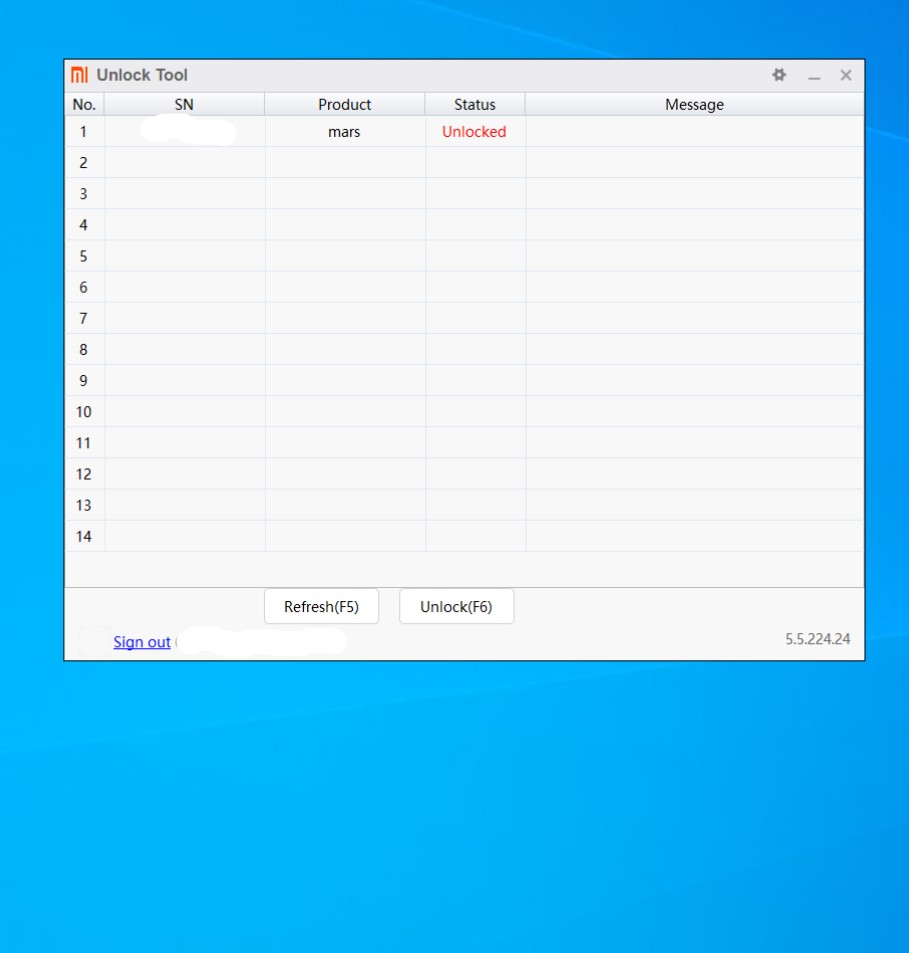The width and height of the screenshot is (909, 953).
Task: Click the red 'Unlocked' status text
Action: coord(474,132)
